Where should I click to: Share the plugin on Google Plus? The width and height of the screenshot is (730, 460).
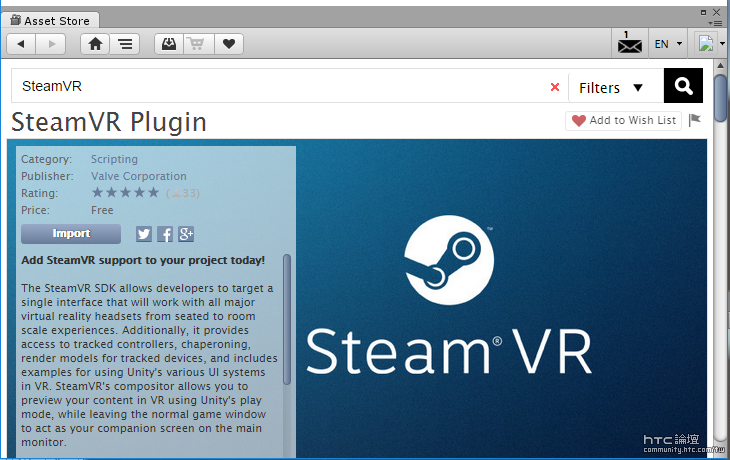[186, 234]
